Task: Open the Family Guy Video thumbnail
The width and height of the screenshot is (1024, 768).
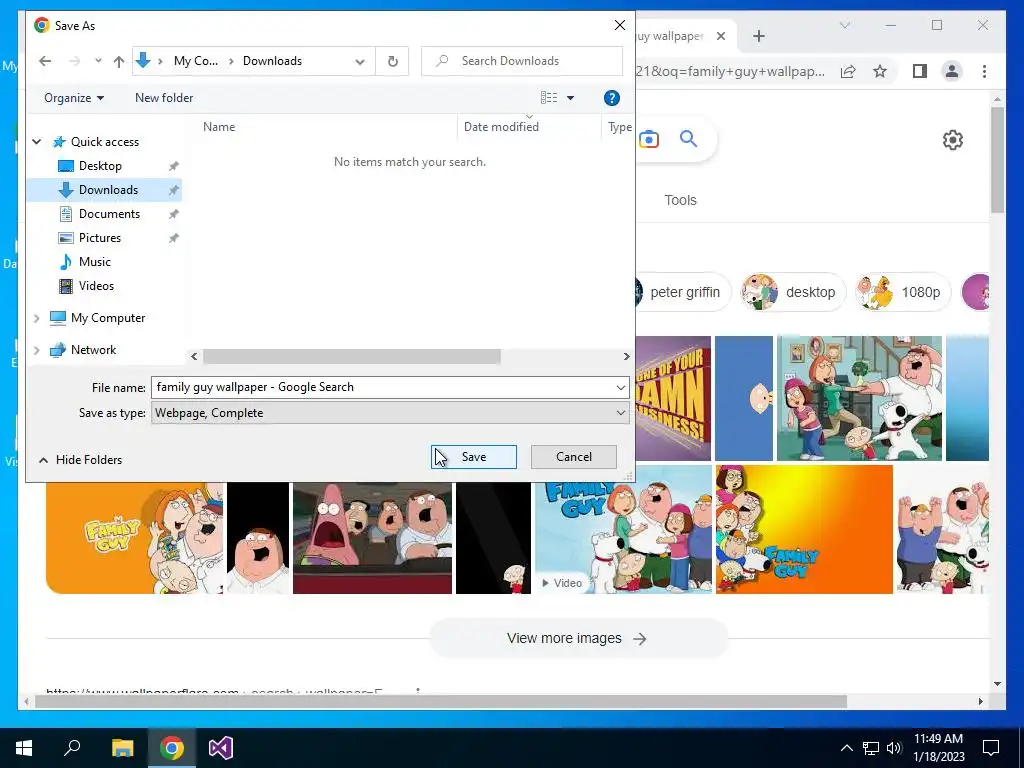Action: pyautogui.click(x=623, y=530)
